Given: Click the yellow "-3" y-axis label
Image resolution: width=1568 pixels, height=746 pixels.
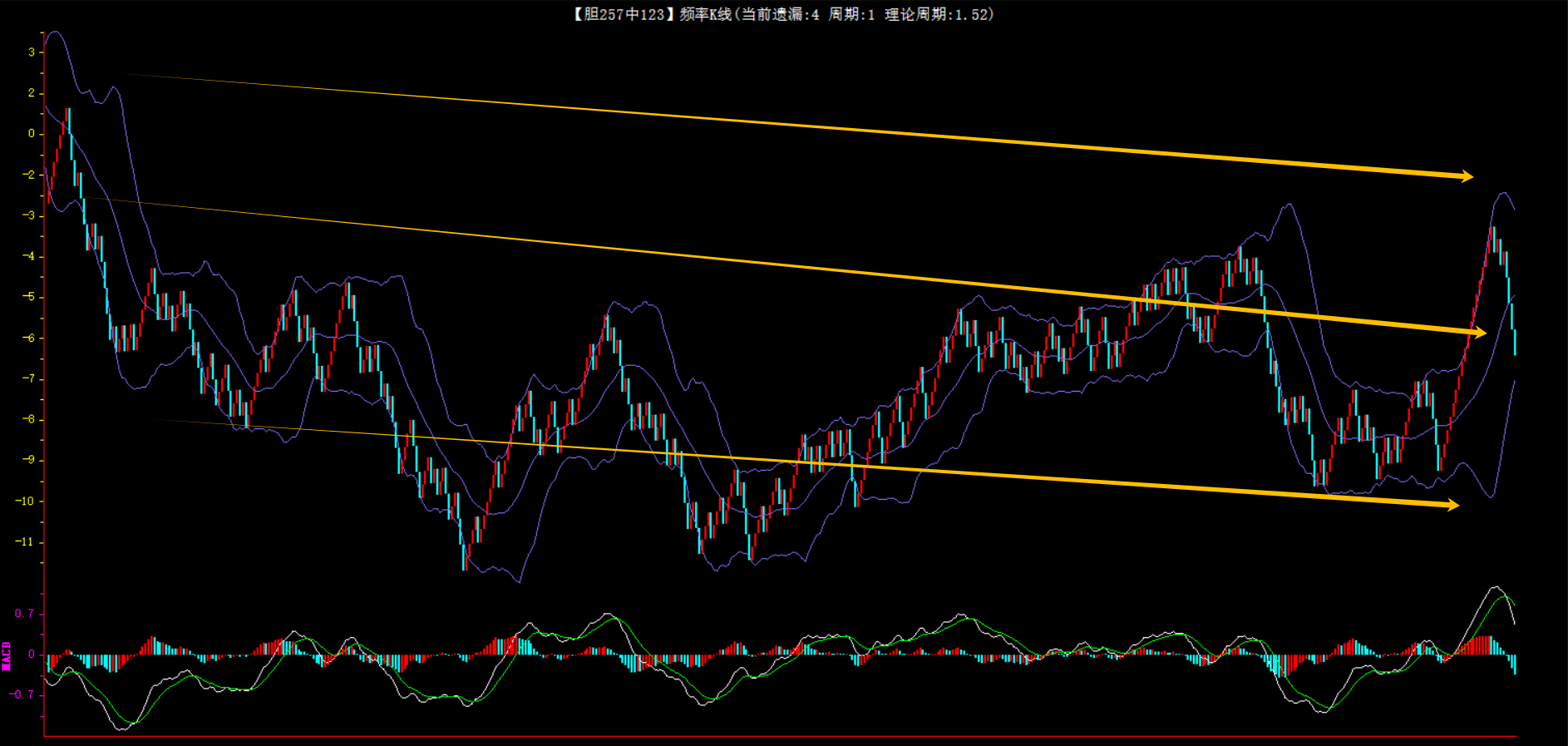Looking at the screenshot, I should pyautogui.click(x=29, y=215).
